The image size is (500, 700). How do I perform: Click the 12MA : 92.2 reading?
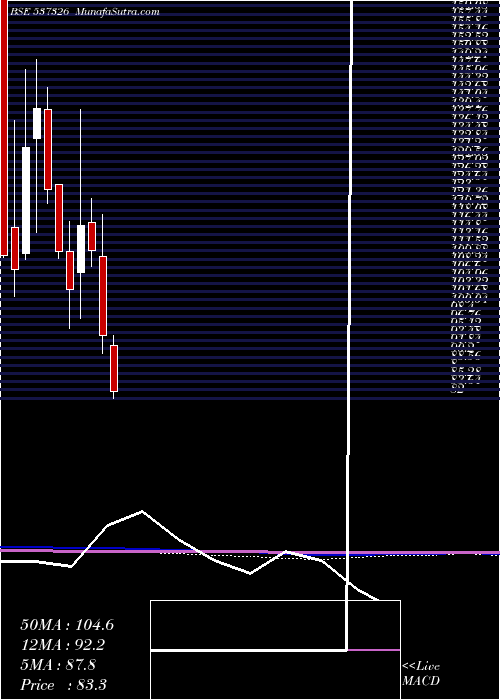click(64, 645)
